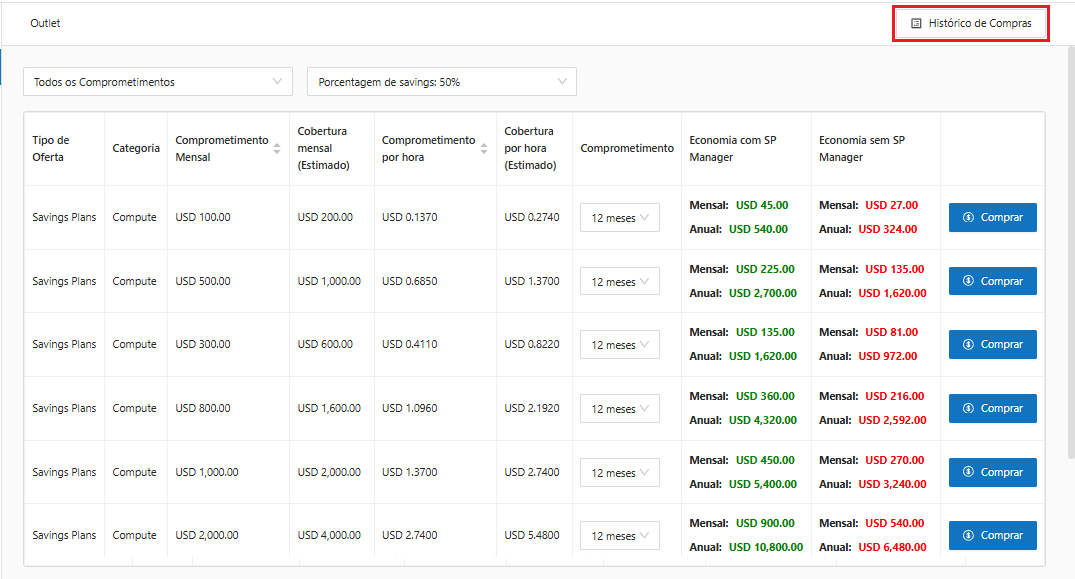Screen dimensions: 1075x579
Task: Sort by Comprometimento Mensal column arrows
Action: pos(277,148)
